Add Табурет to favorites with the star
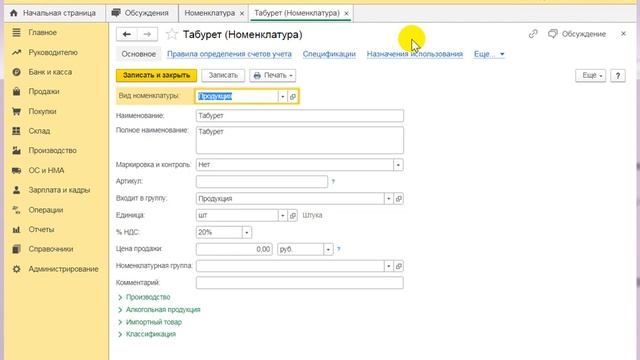The width and height of the screenshot is (640, 360). [172, 34]
